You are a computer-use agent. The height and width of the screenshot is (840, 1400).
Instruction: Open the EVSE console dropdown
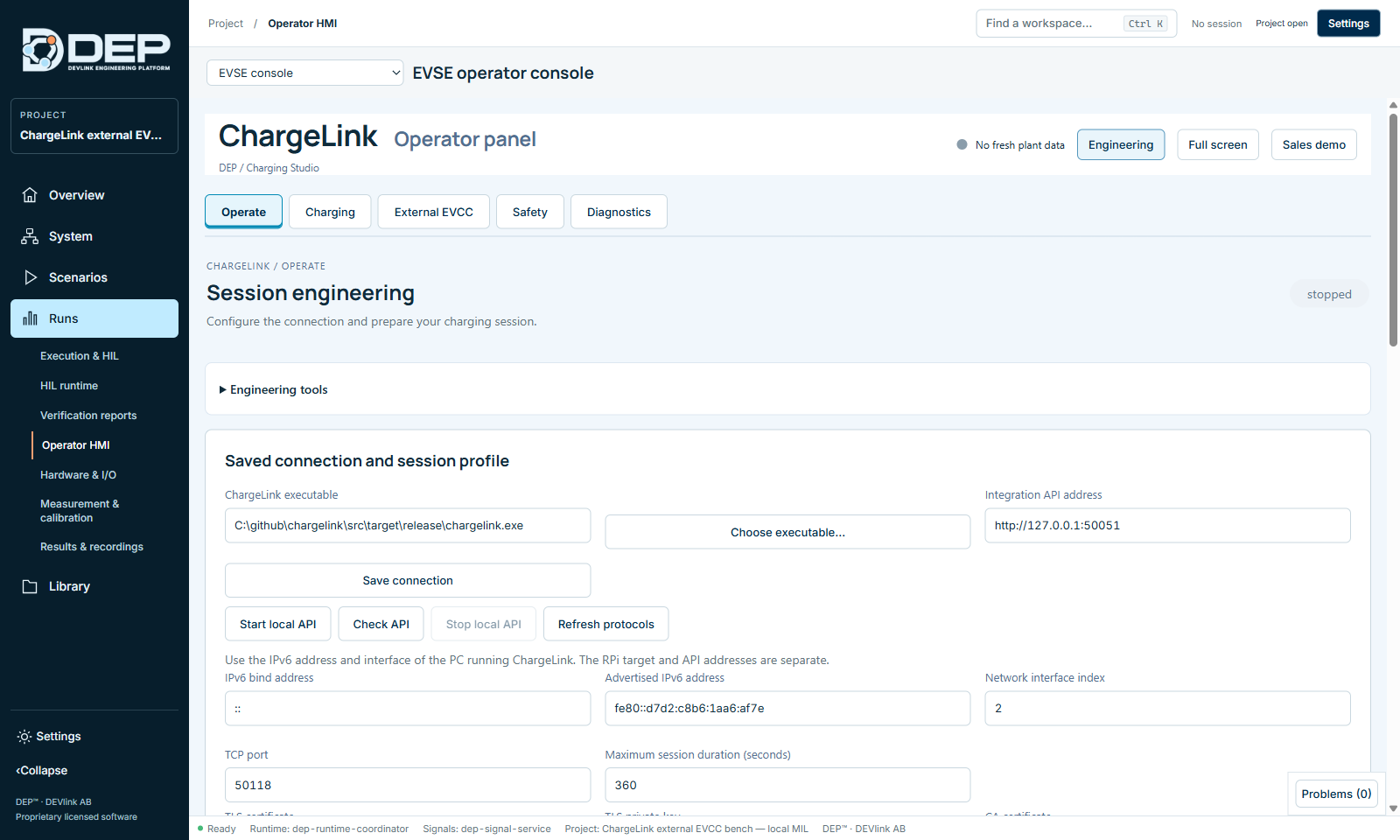coord(305,73)
